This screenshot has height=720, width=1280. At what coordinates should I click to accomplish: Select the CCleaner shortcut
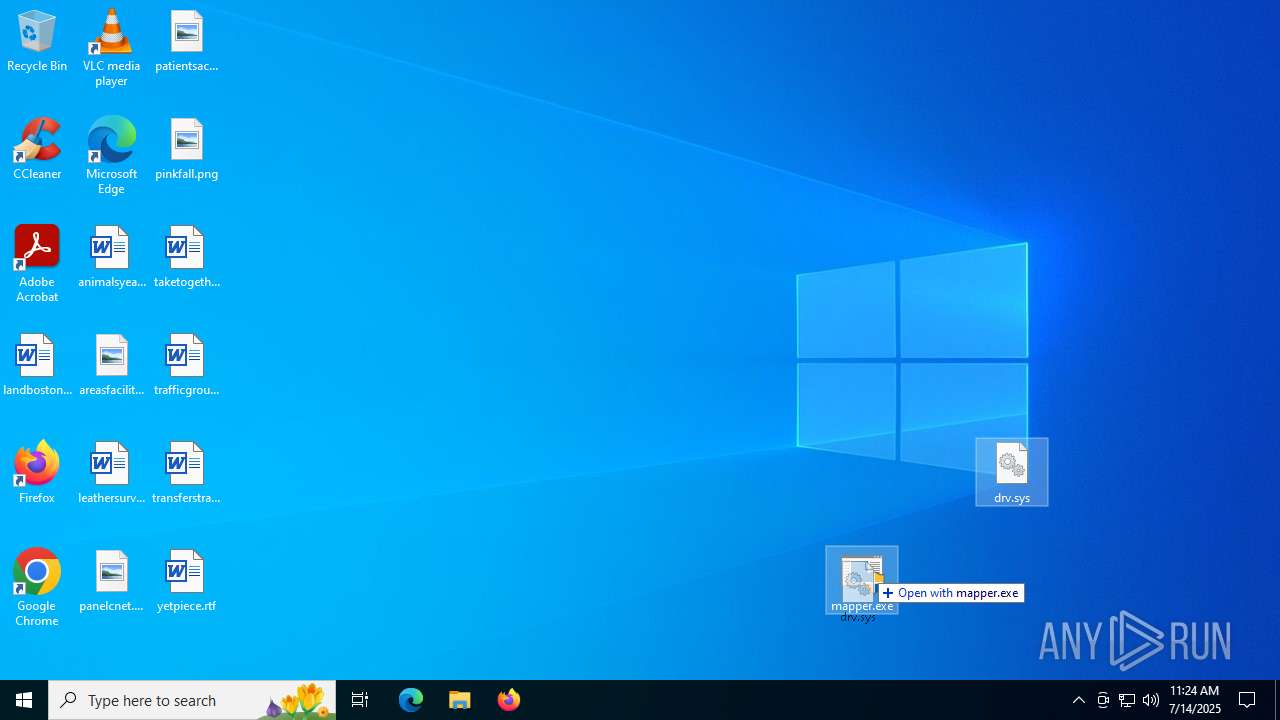pos(37,150)
